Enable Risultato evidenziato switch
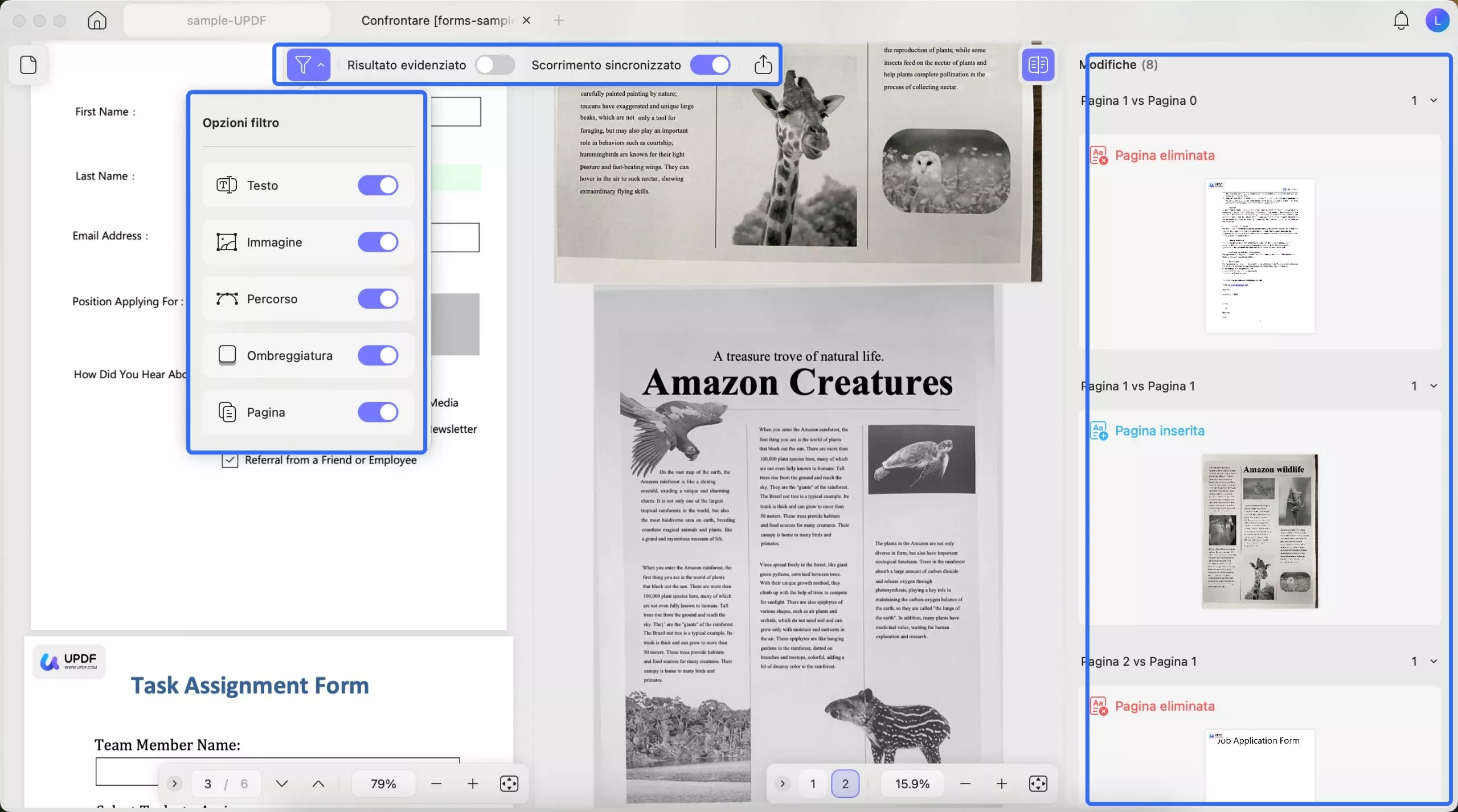The height and width of the screenshot is (812, 1458). tap(494, 65)
